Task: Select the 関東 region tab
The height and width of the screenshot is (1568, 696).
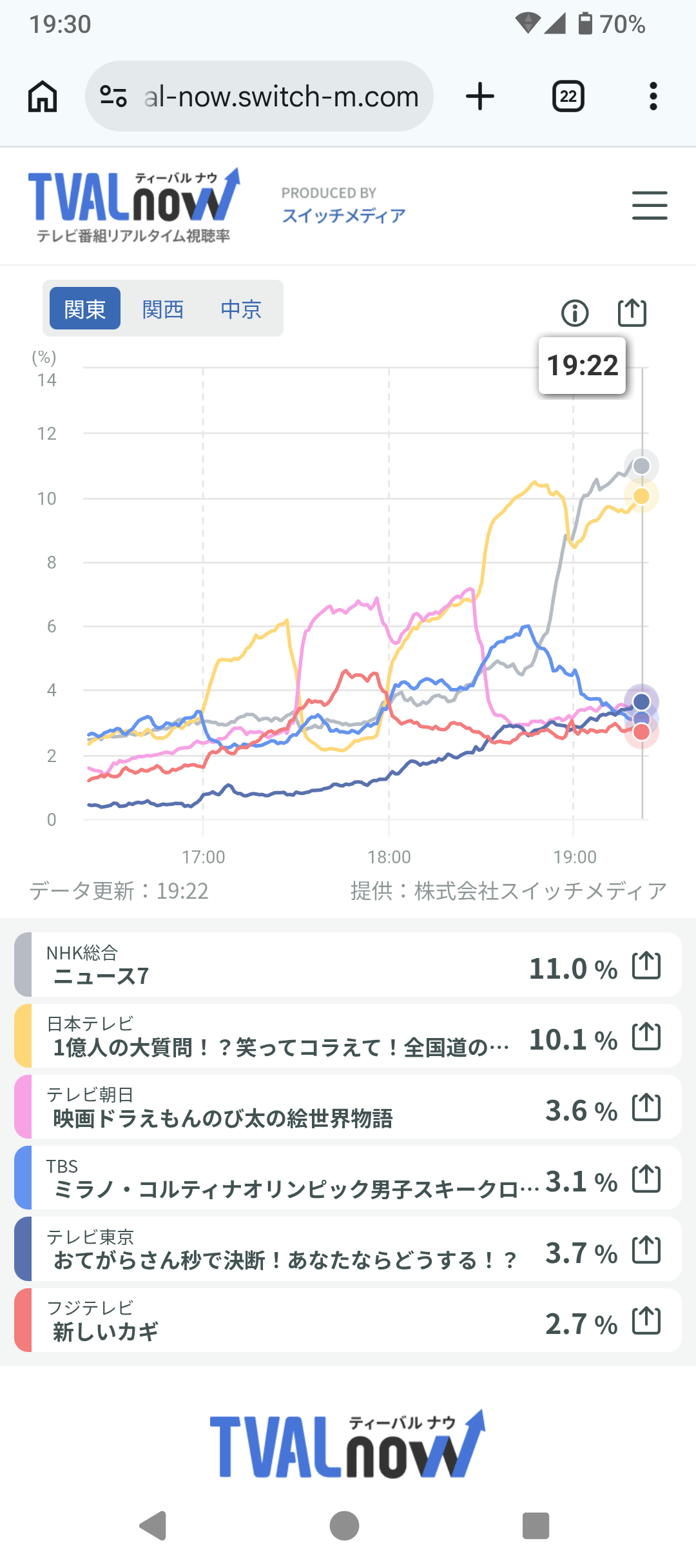Action: (x=85, y=309)
